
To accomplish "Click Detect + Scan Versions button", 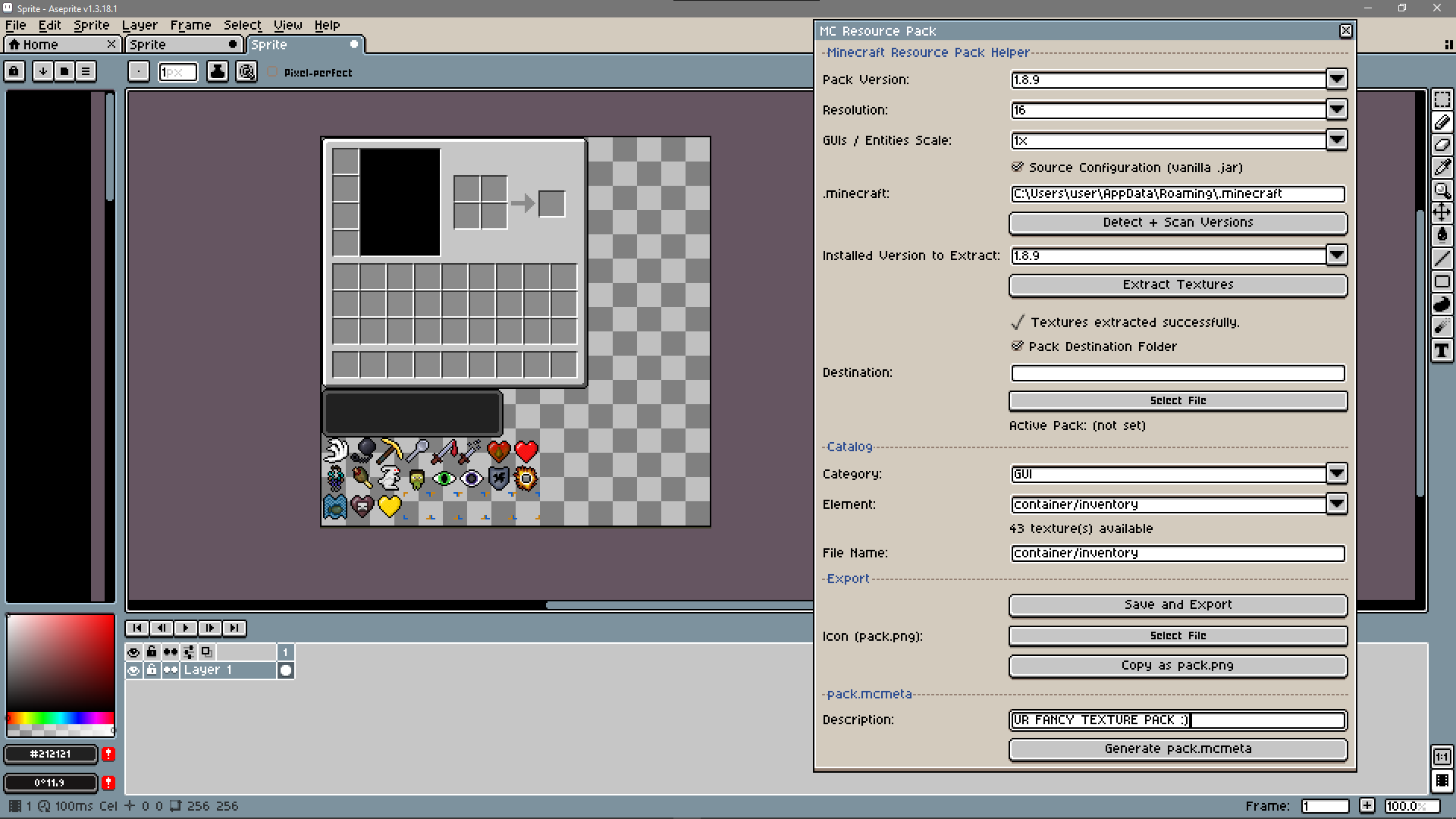I will 1178,223.
